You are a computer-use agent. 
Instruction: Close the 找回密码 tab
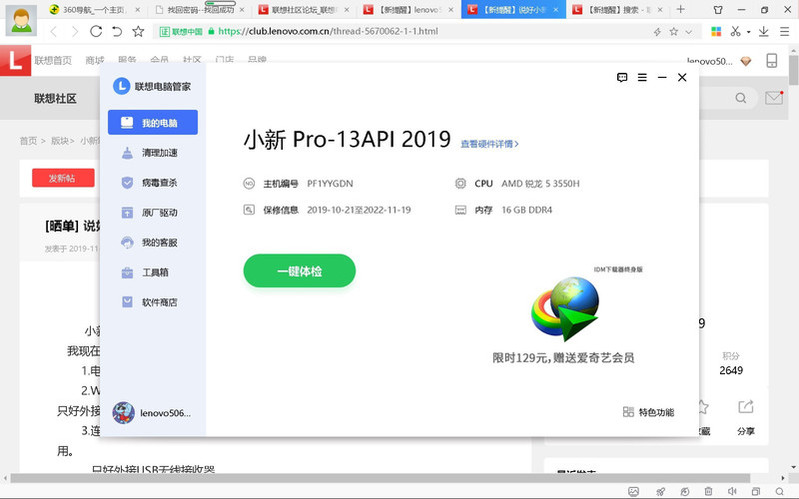[242, 10]
